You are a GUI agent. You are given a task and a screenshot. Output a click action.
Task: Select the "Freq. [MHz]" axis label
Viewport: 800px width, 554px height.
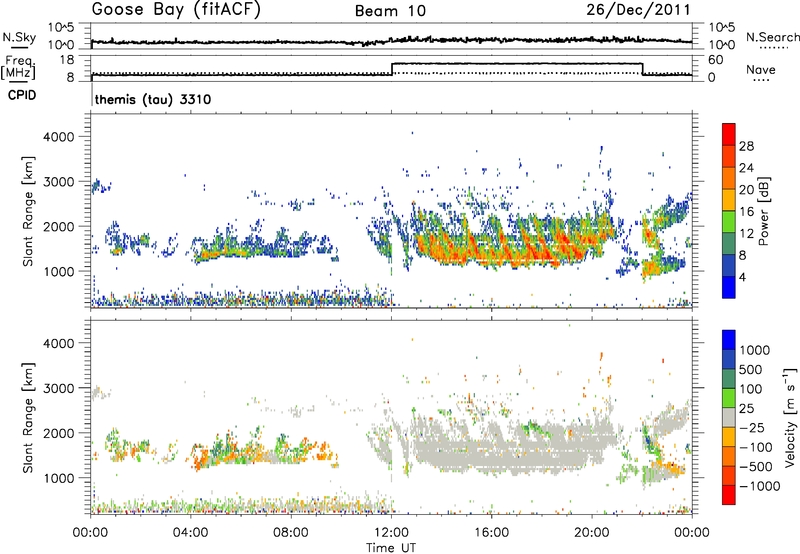click(18, 67)
